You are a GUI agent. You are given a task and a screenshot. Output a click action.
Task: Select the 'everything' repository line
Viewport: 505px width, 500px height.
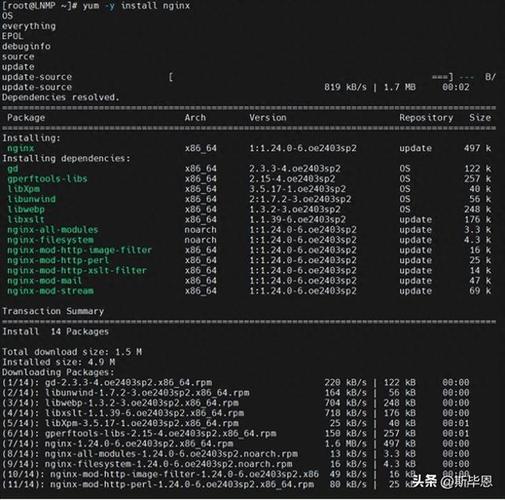click(x=29, y=26)
